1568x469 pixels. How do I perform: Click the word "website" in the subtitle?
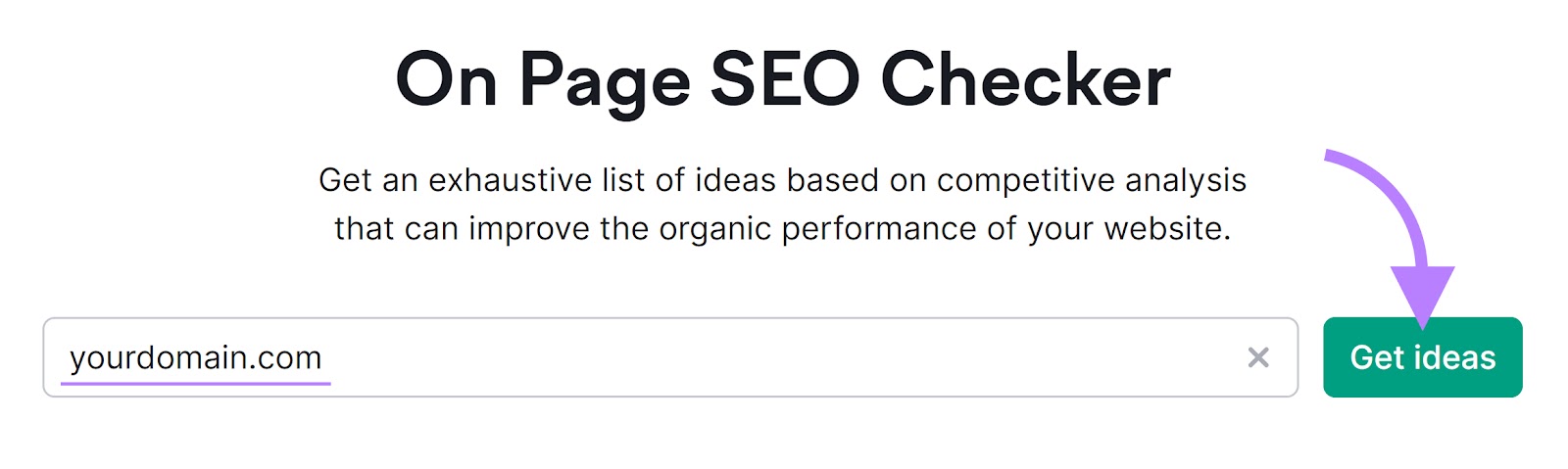(1166, 228)
